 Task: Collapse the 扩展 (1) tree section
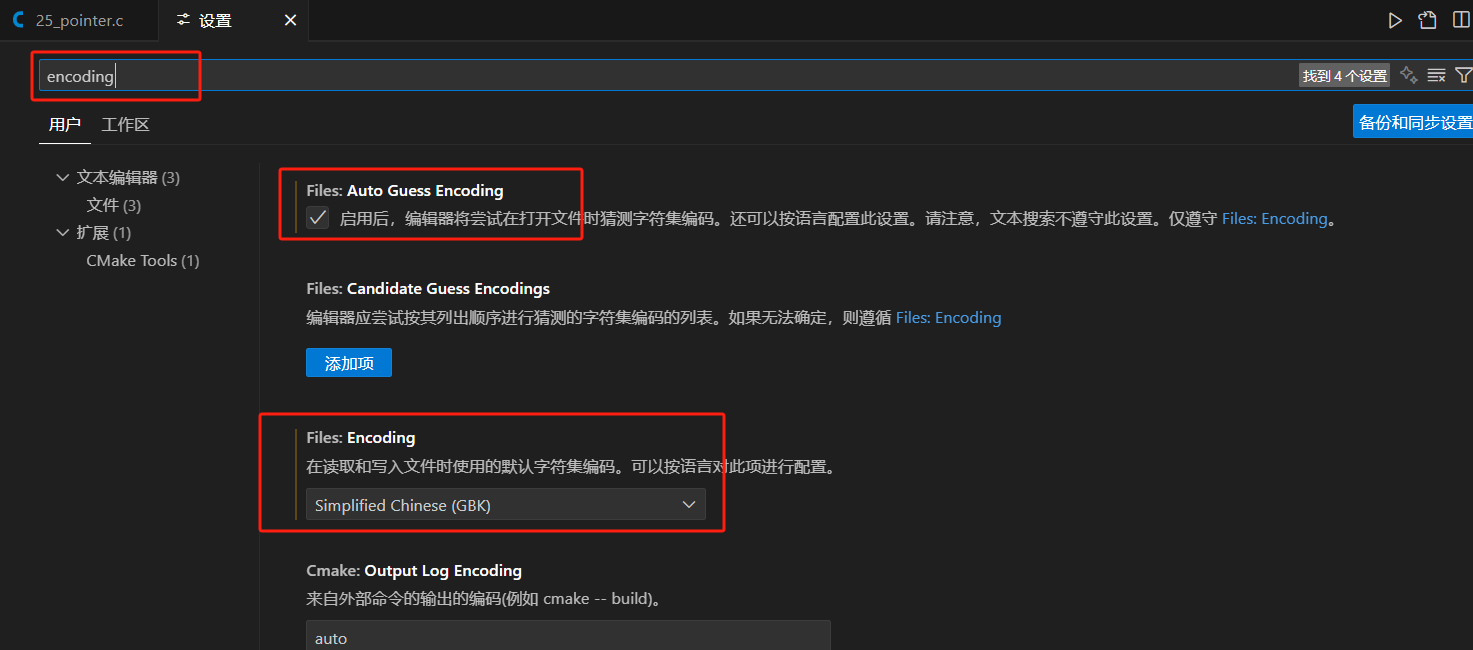[63, 232]
